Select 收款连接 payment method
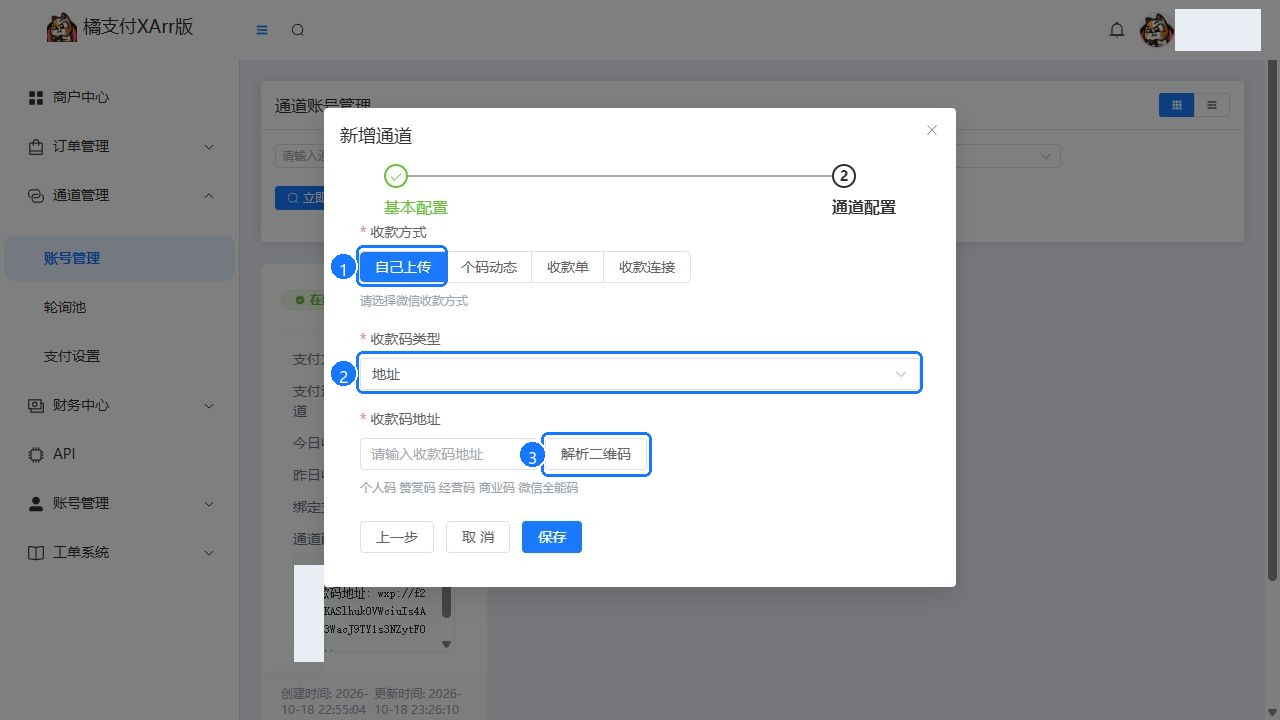The image size is (1280, 720). pos(647,267)
